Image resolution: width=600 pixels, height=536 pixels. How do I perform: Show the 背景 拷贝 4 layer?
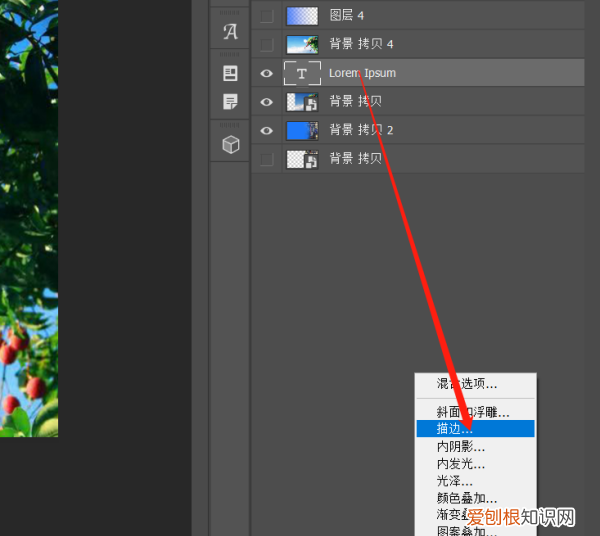267,44
